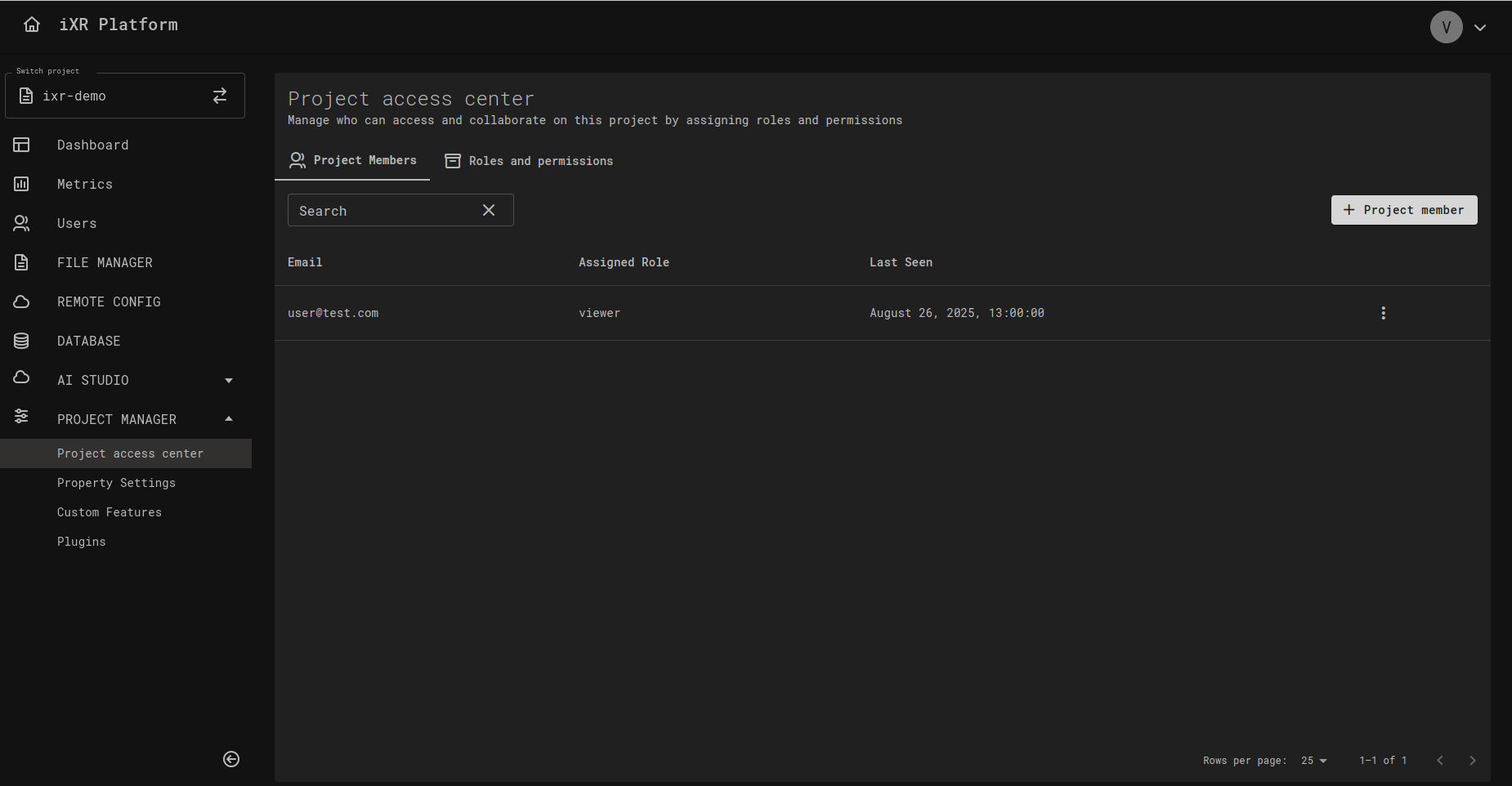Open the rows per page dropdown
Image resolution: width=1512 pixels, height=786 pixels.
pos(1313,761)
